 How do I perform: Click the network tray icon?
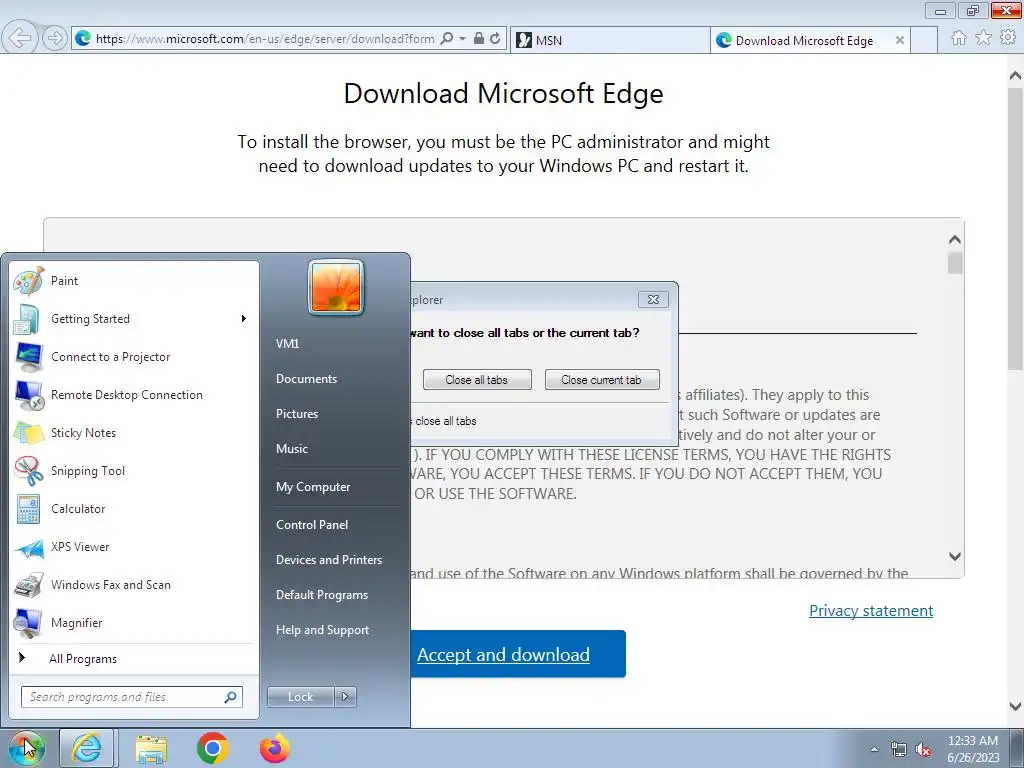[899, 749]
